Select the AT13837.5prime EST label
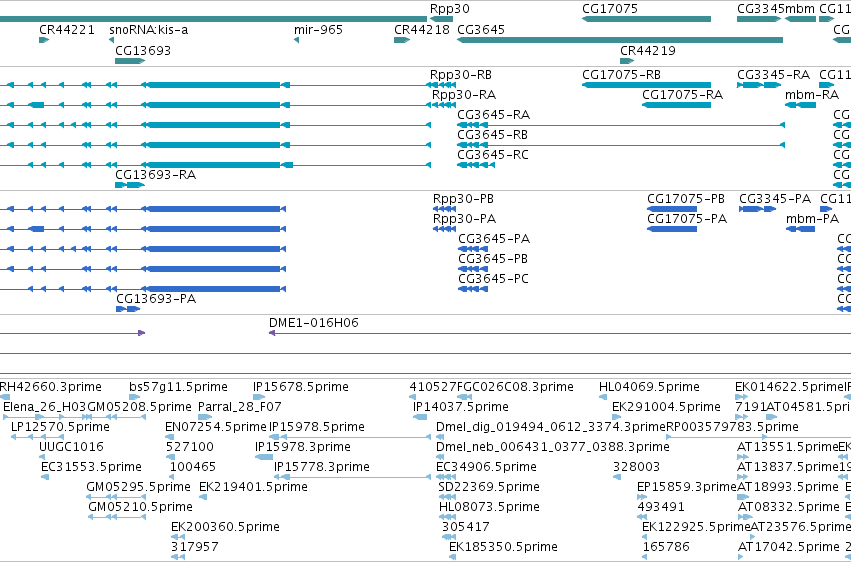This screenshot has width=851, height=562. tap(788, 468)
